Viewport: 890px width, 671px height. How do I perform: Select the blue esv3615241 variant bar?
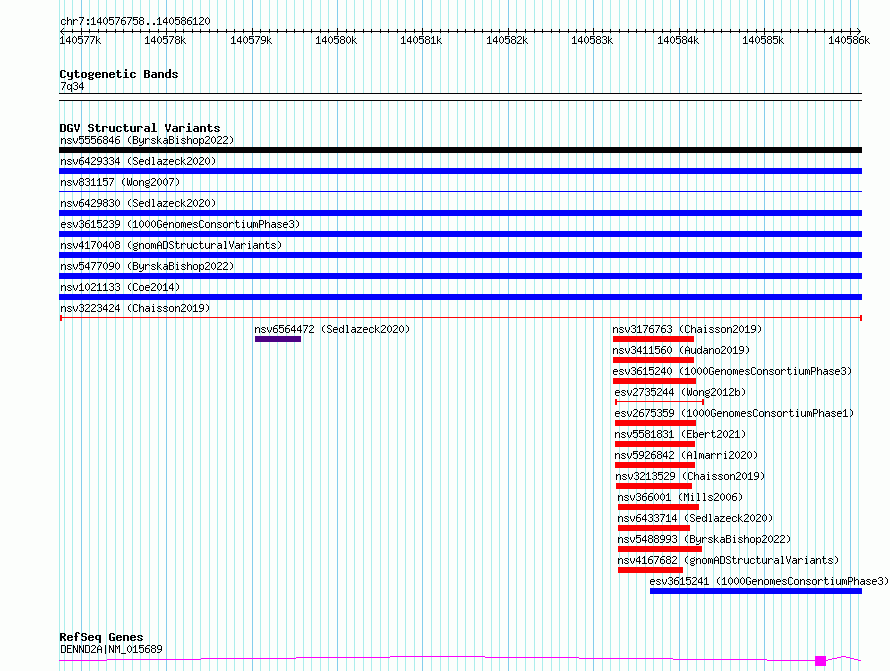coord(756,591)
